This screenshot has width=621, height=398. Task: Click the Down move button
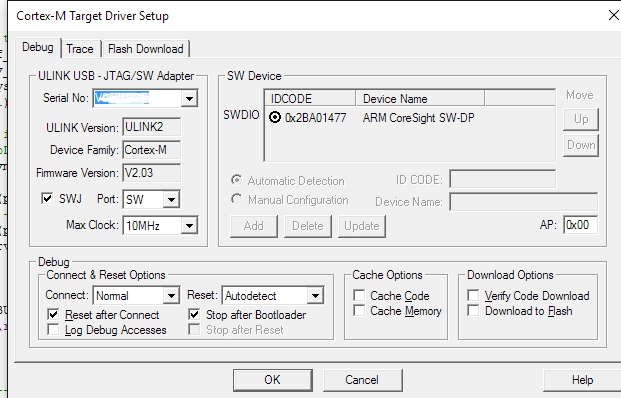coord(581,145)
